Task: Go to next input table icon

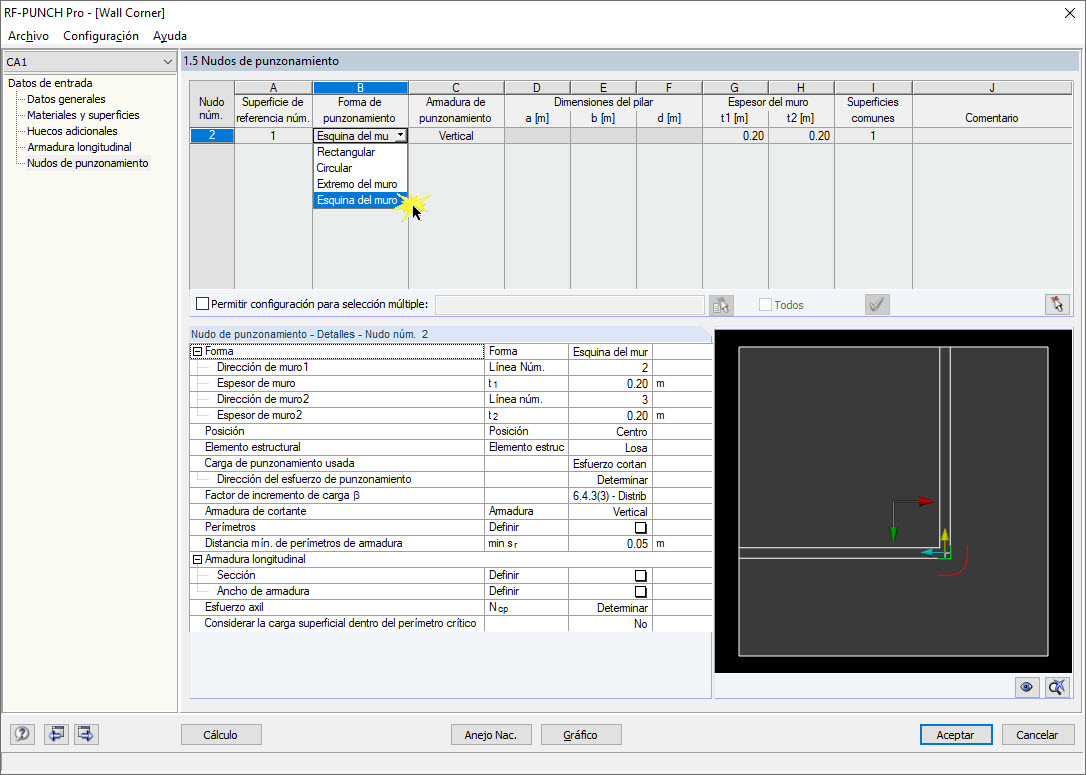Action: 86,733
